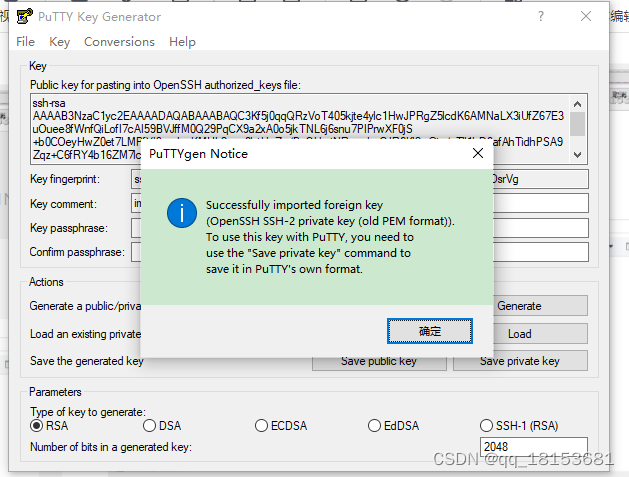Select the RSA key type
The image size is (629, 477).
49,426
